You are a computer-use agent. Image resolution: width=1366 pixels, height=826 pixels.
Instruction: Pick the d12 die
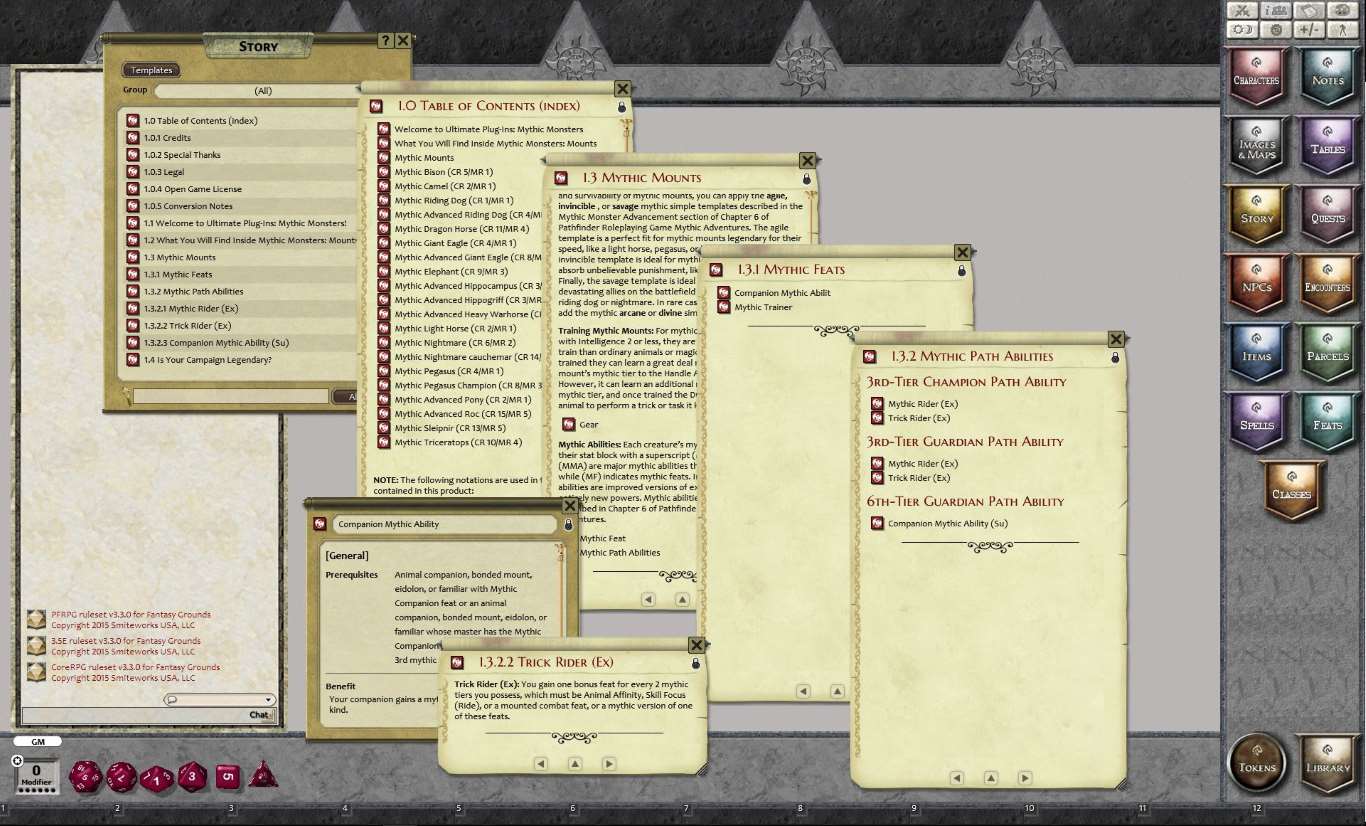tap(121, 776)
